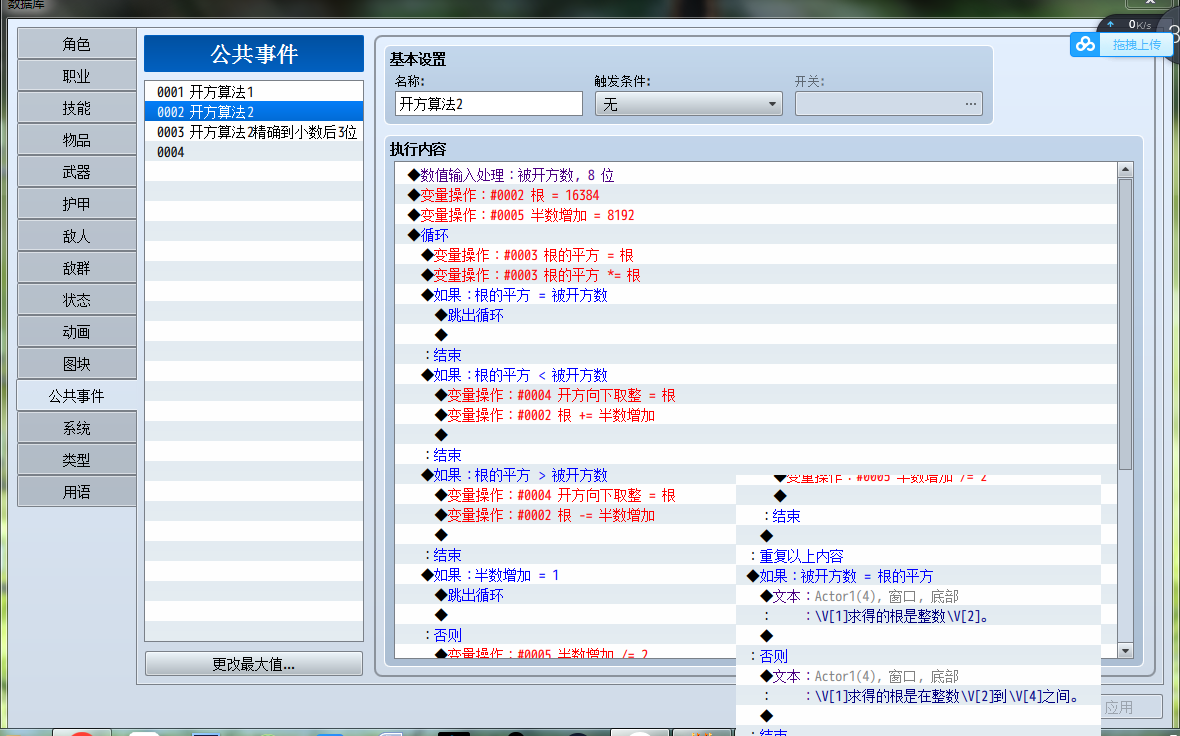Screen dimensions: 1180x736
Task: Go to the 类型 tab
Action: pyautogui.click(x=77, y=460)
